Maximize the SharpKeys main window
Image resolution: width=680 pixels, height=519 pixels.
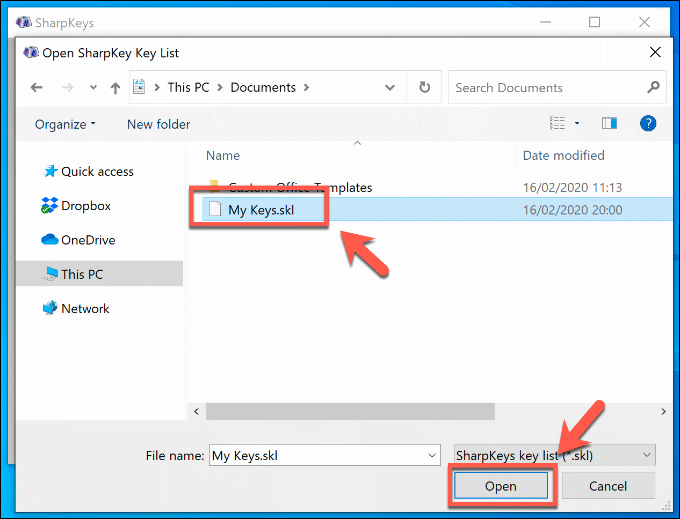594,22
